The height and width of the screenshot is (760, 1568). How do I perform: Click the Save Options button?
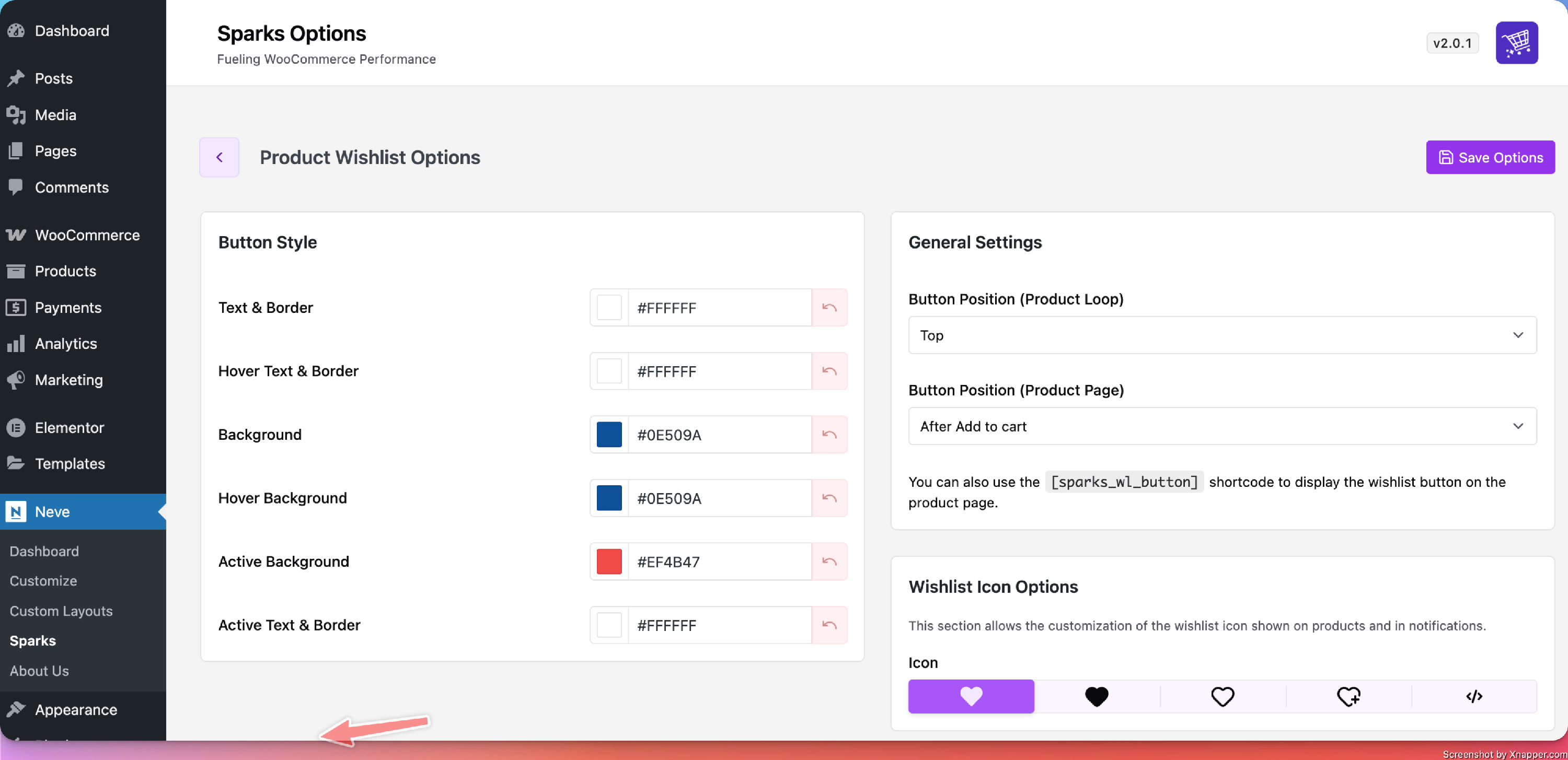(x=1490, y=157)
